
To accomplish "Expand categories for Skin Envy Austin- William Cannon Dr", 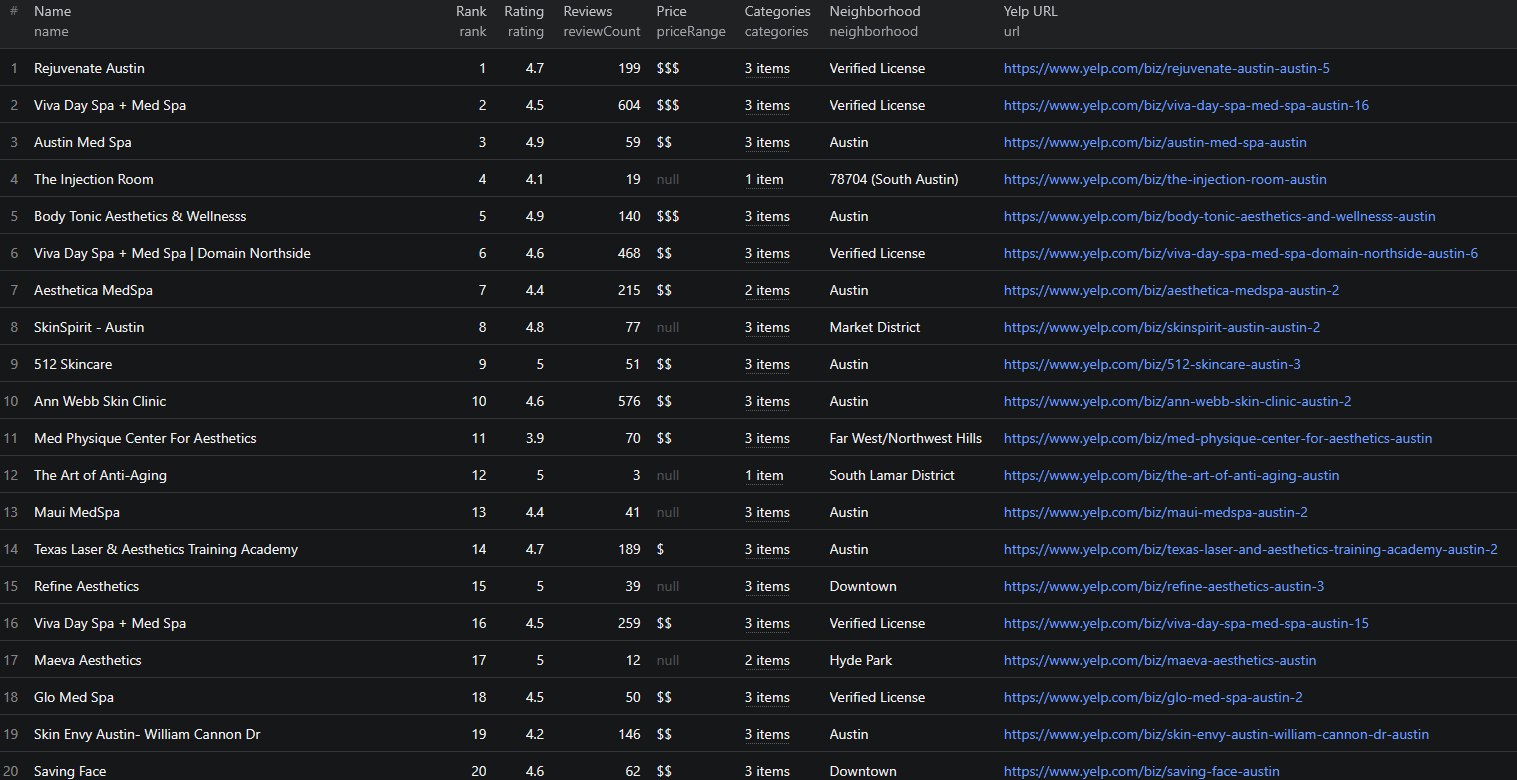I will 767,734.
